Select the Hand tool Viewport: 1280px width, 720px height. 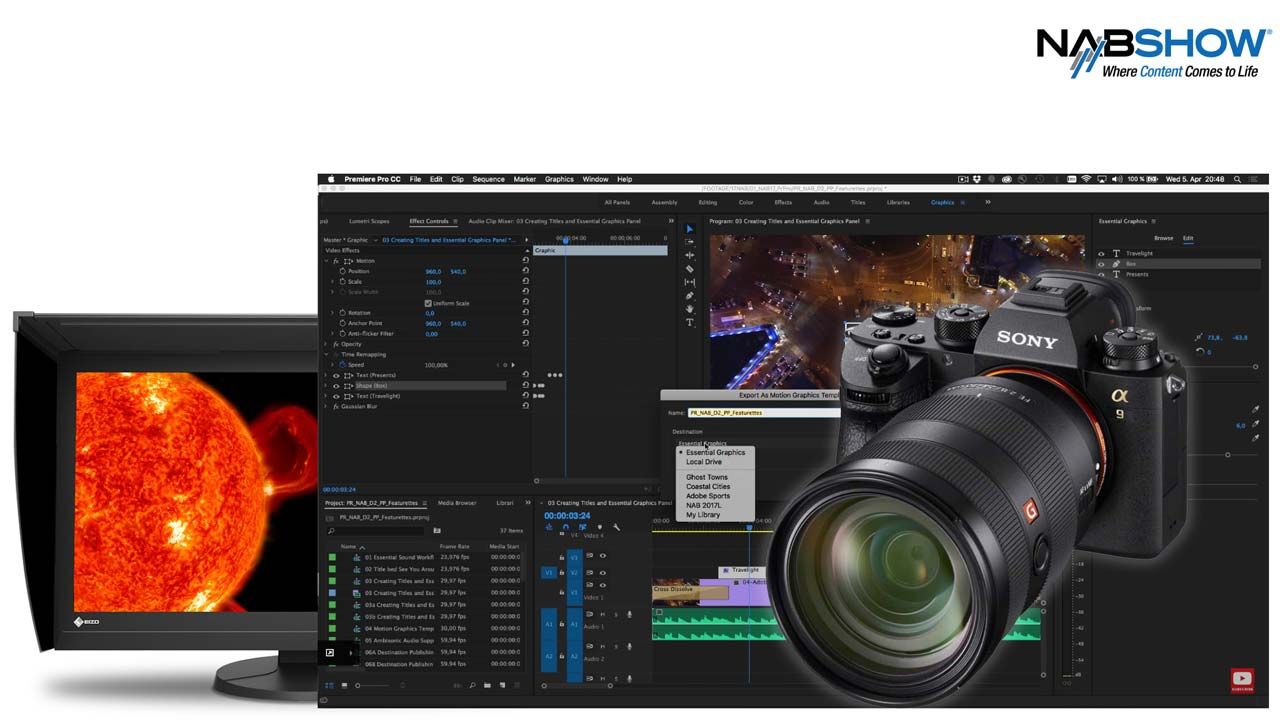[x=689, y=309]
